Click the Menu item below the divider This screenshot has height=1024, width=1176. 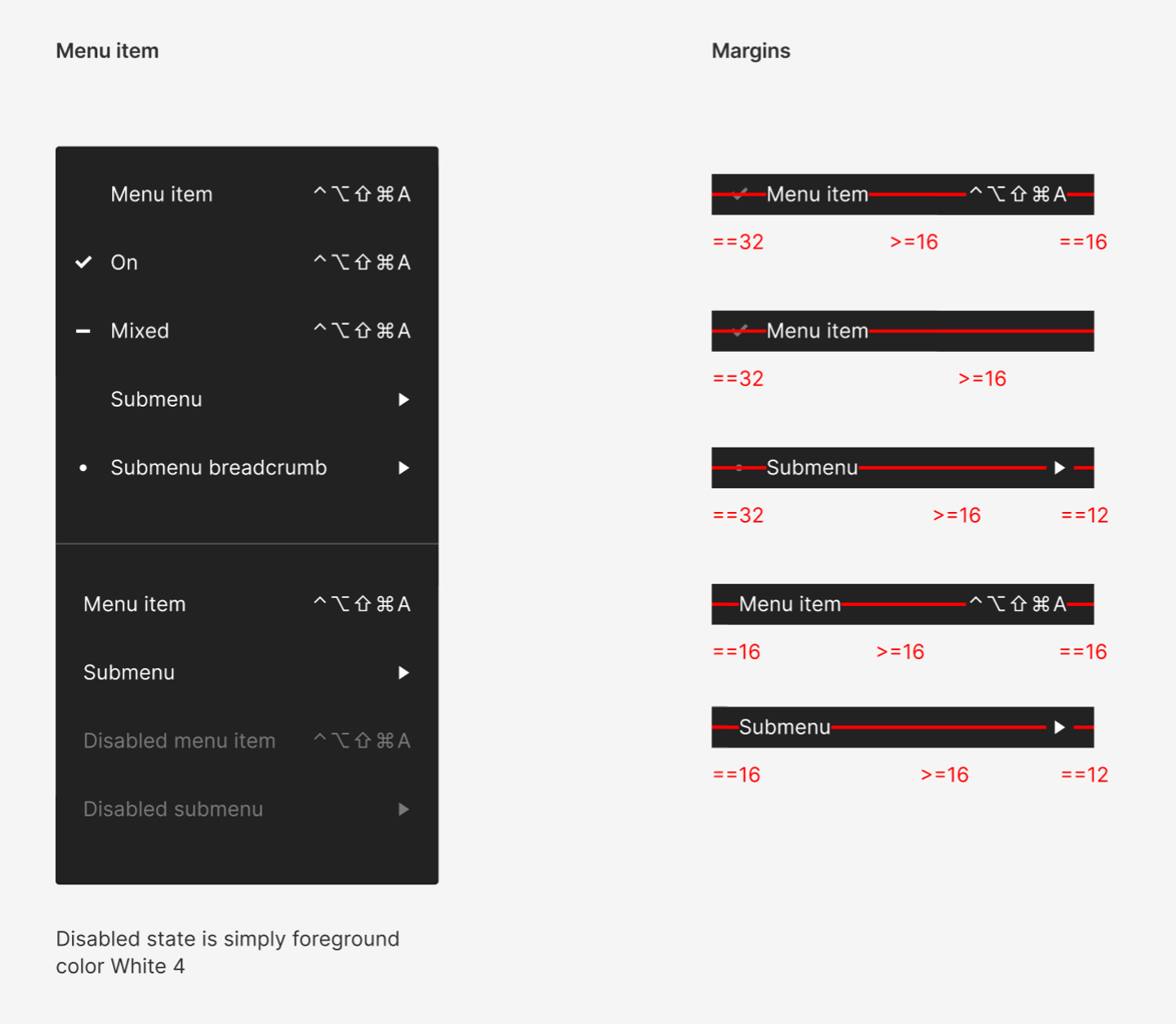pos(135,604)
